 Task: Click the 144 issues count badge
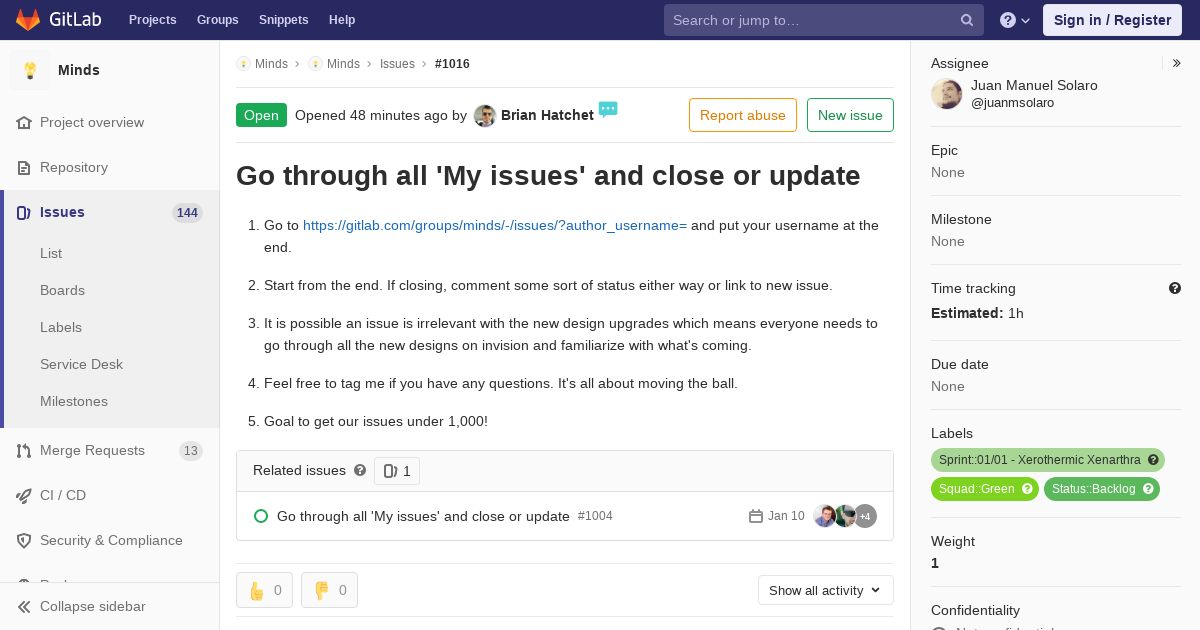point(187,212)
